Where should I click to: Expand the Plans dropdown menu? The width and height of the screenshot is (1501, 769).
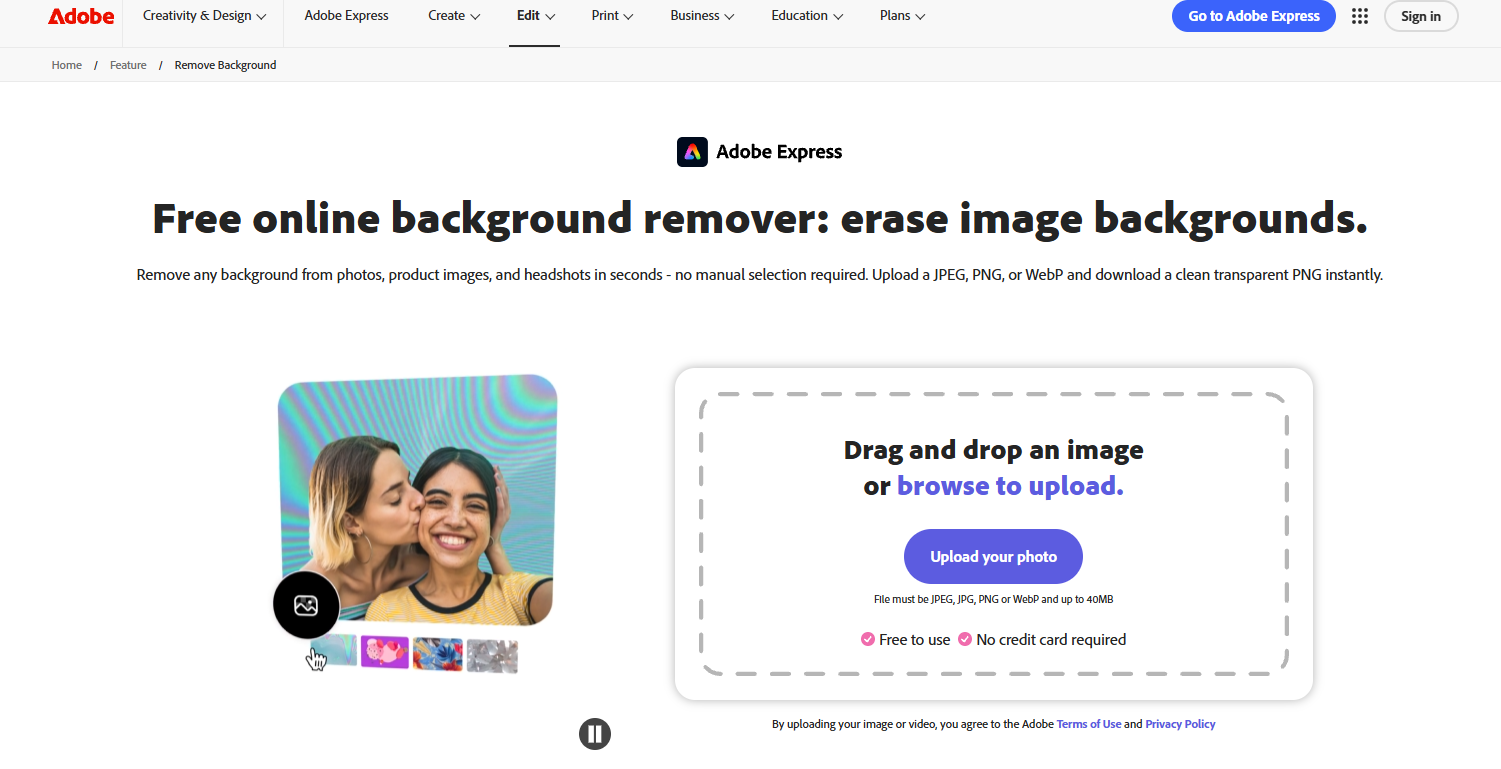[902, 16]
